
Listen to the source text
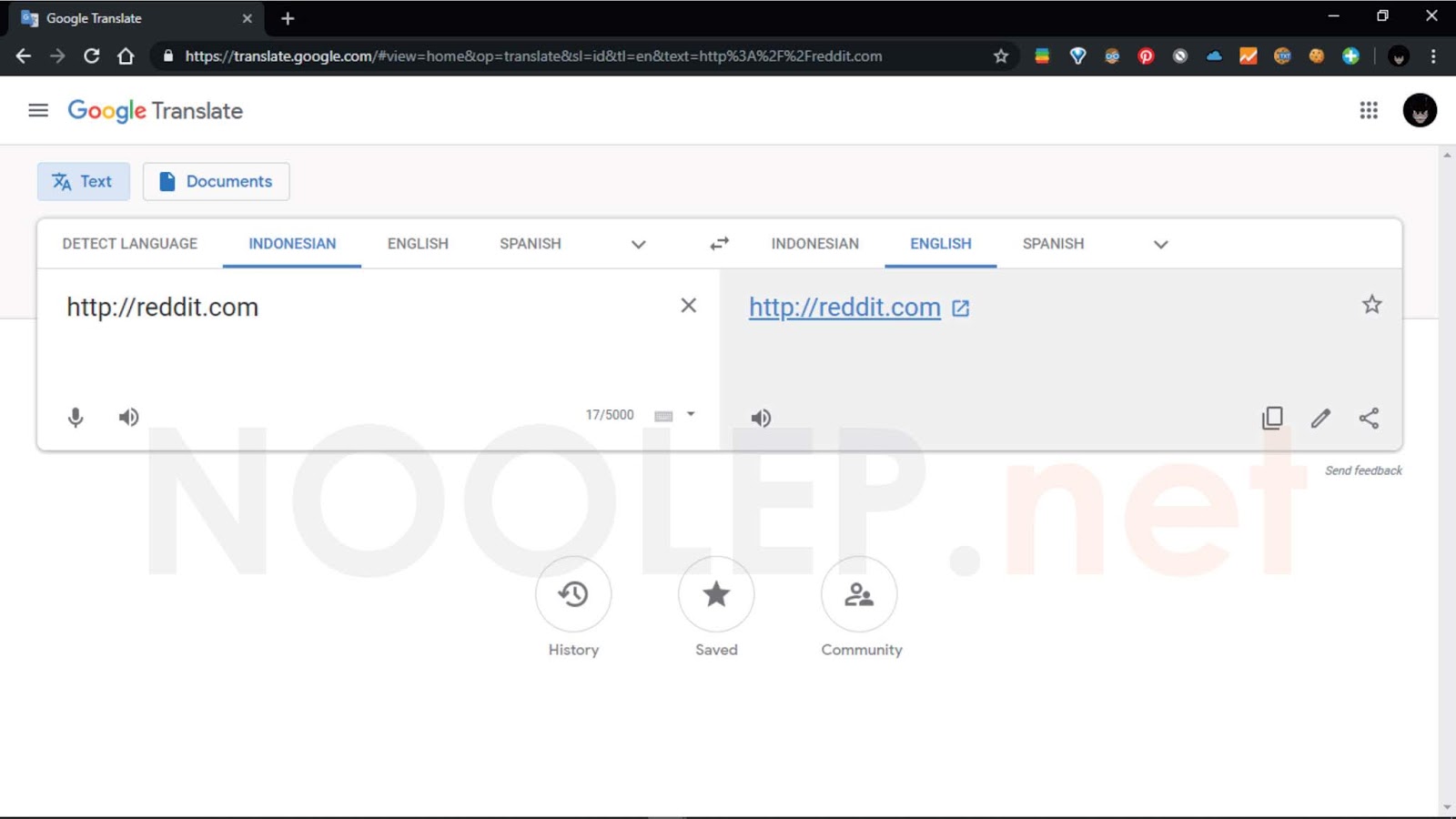pos(128,417)
